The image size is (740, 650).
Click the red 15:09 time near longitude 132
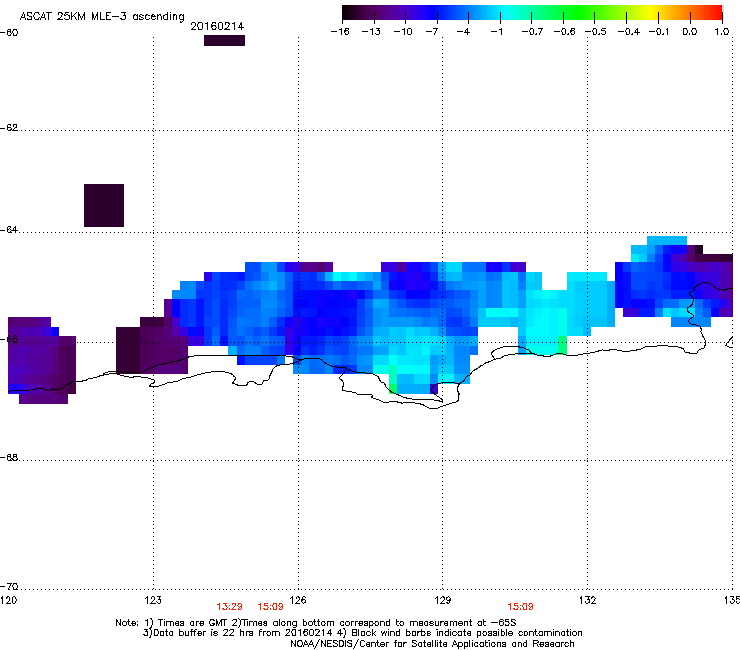(521, 607)
